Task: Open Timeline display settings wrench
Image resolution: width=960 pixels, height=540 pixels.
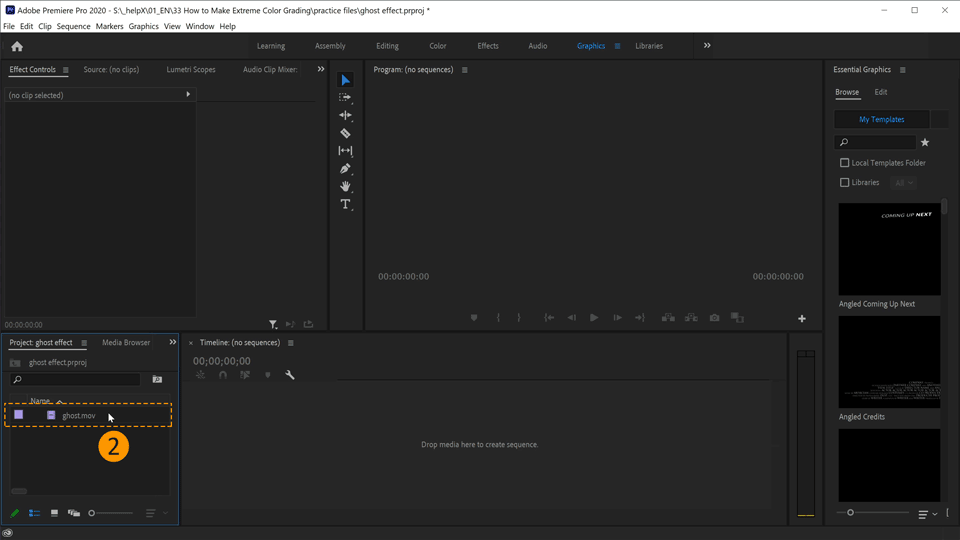Action: pyautogui.click(x=290, y=375)
